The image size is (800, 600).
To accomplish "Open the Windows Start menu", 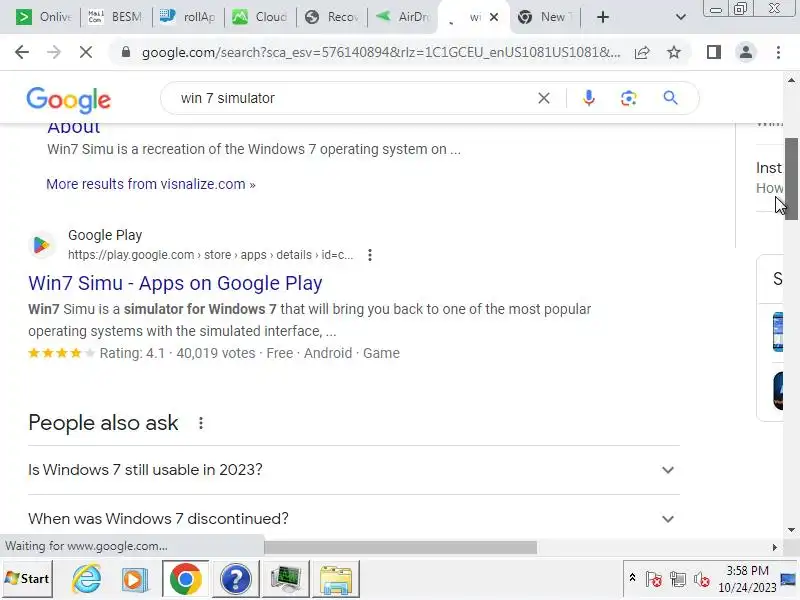I will (x=27, y=579).
